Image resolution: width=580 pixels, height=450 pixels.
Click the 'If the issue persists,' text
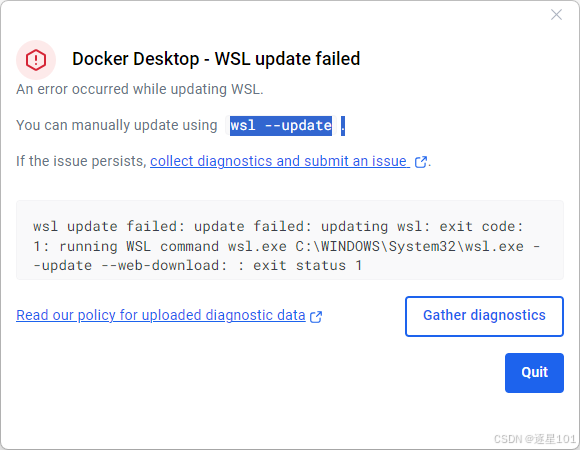coord(81,161)
